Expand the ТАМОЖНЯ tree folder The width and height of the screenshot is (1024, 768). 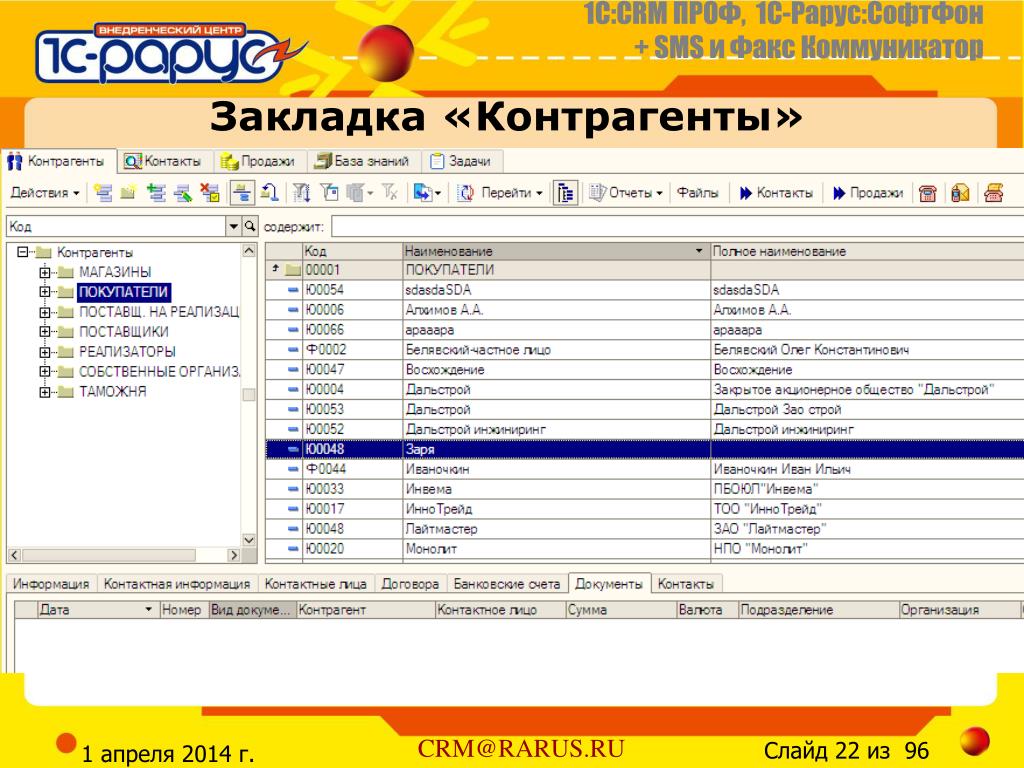44,392
